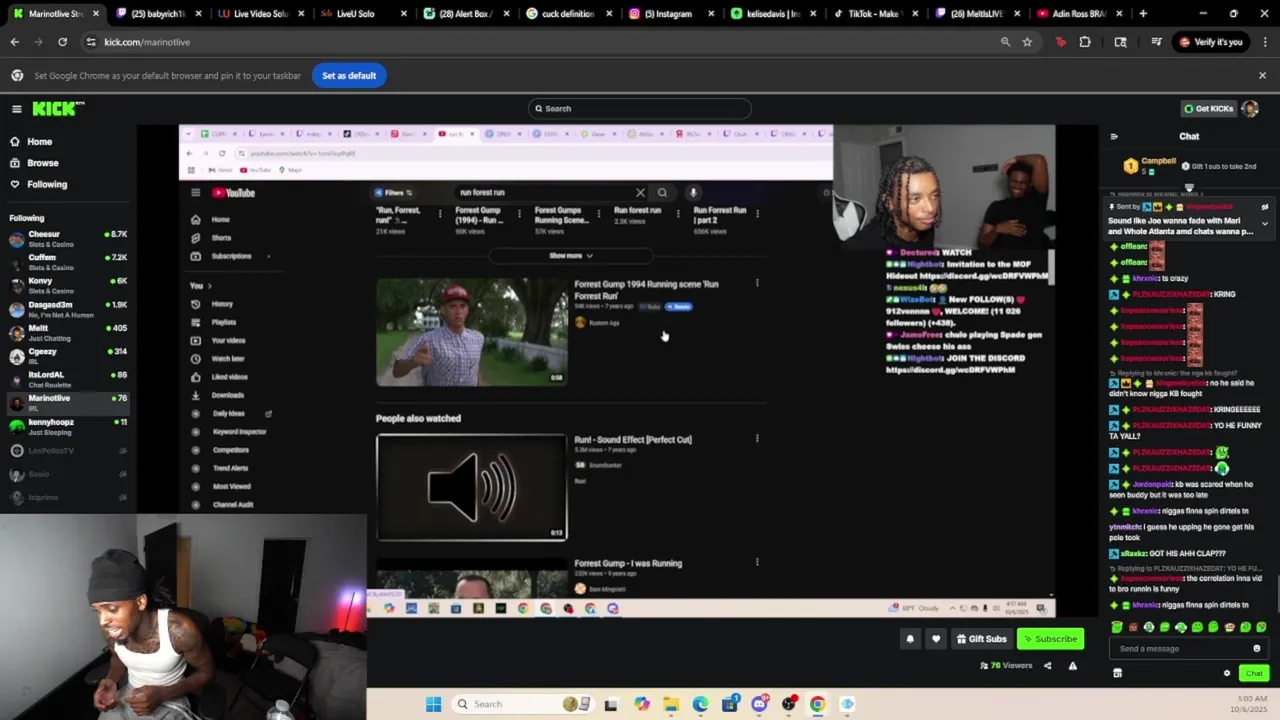Viewport: 1280px width, 720px height.
Task: Expand the gift leaderboard arrow
Action: tap(1189, 187)
